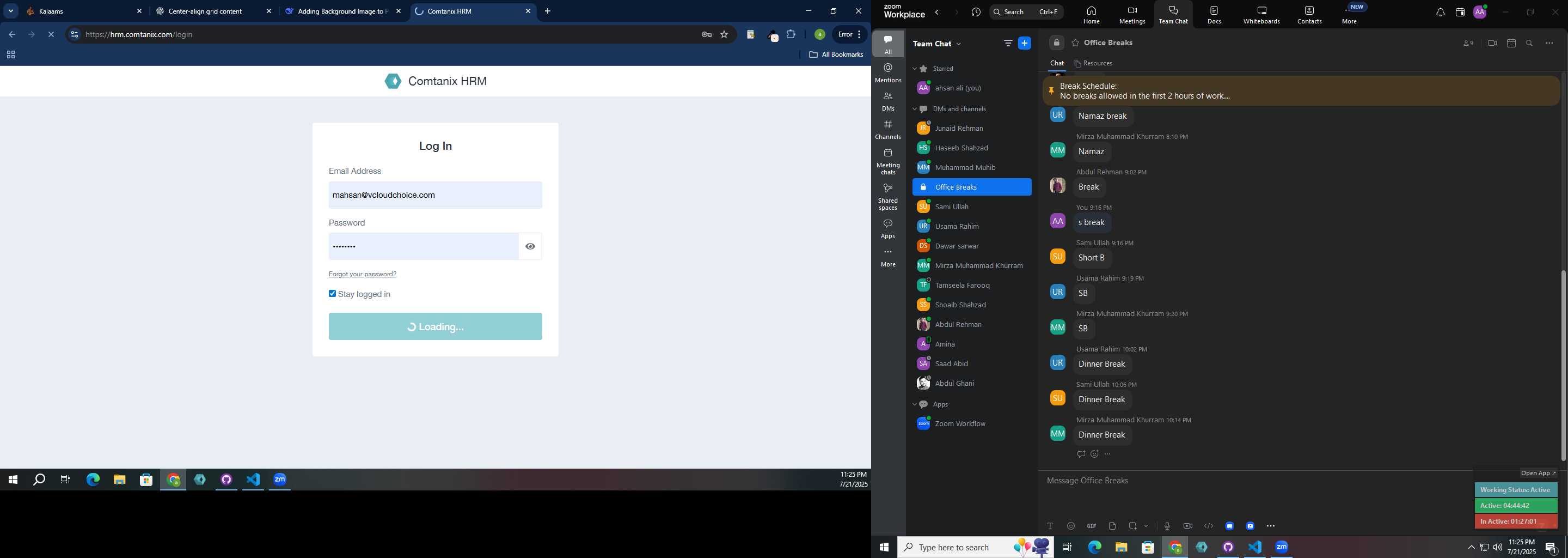Switch to Center-align grid content tab

click(x=213, y=11)
